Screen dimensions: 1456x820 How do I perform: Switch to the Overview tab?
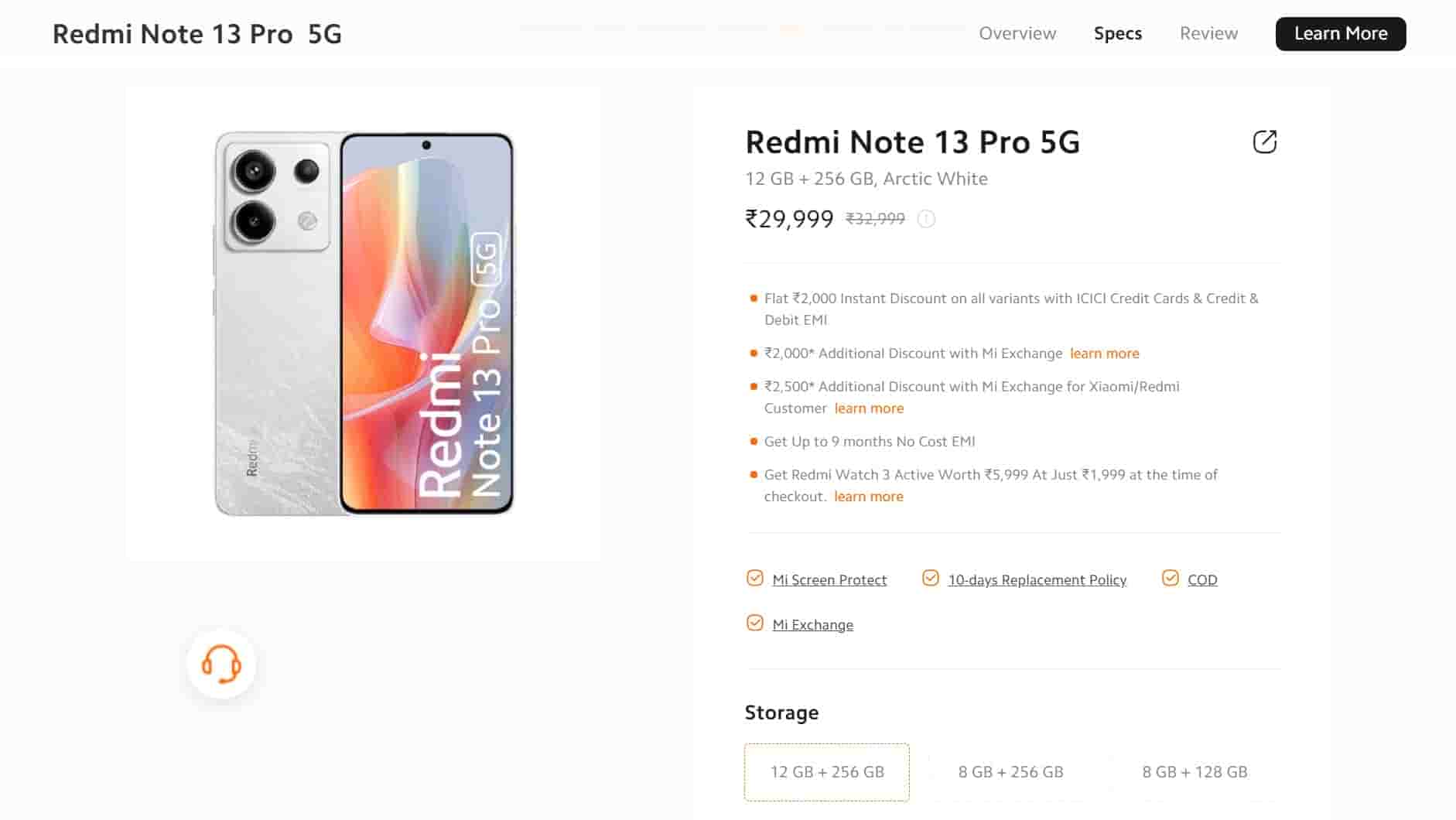(x=1017, y=33)
